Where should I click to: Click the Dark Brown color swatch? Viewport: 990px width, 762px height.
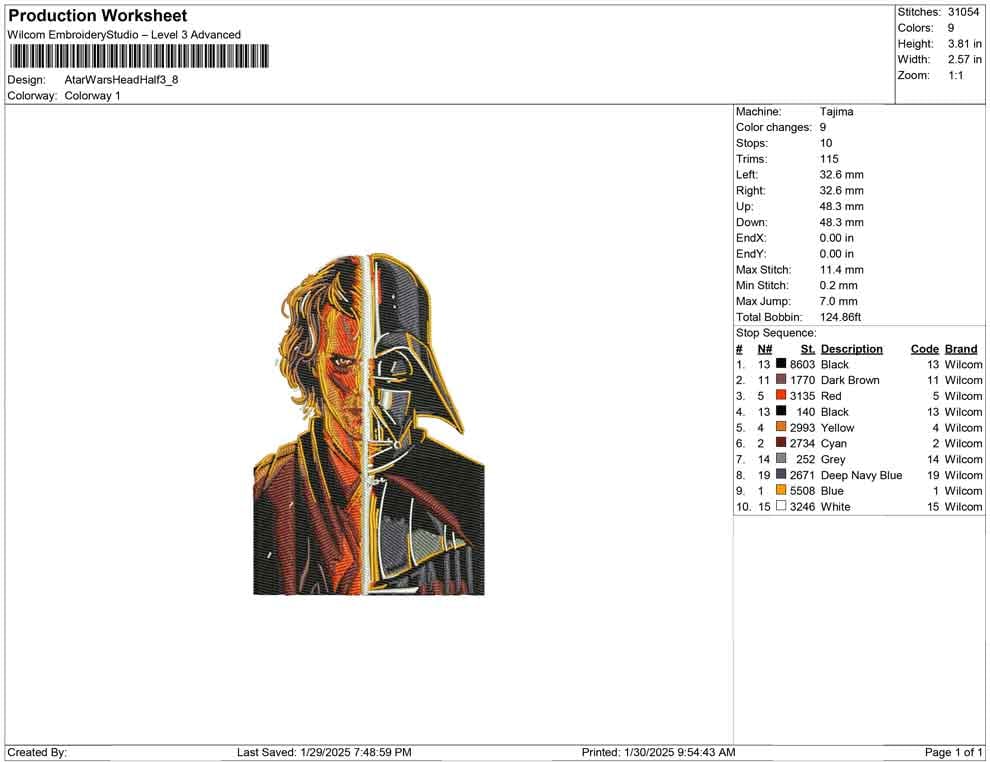click(x=781, y=379)
